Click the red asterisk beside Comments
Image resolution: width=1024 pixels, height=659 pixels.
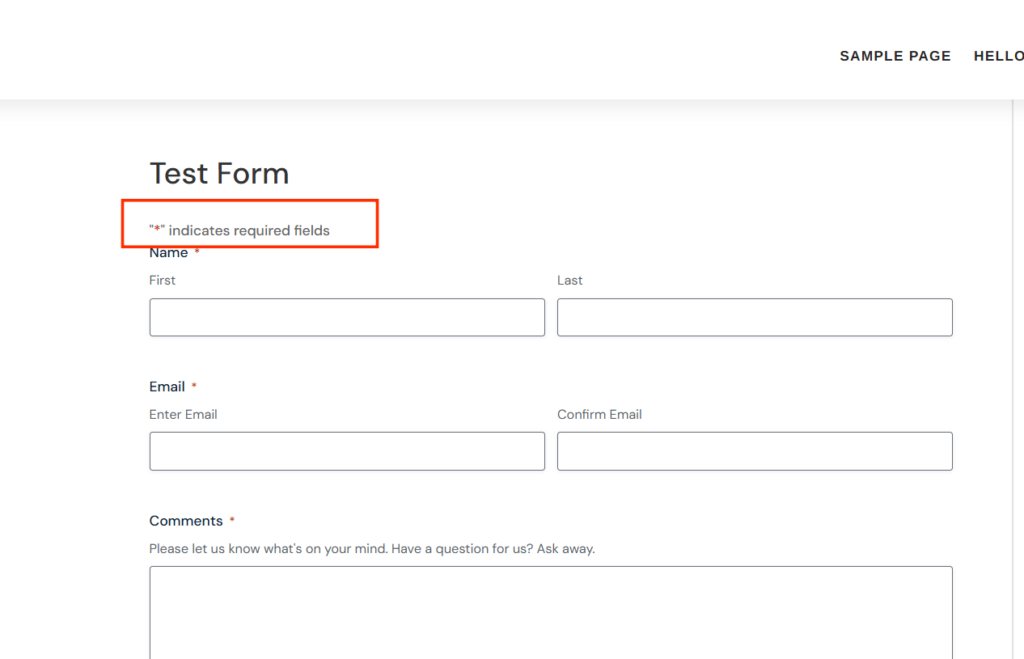[232, 521]
